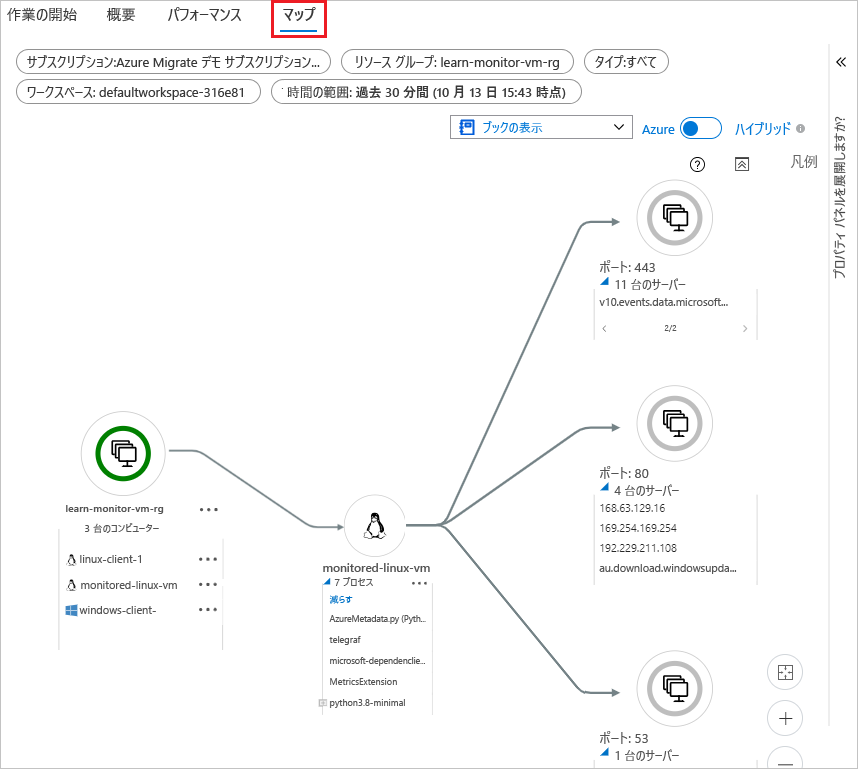Zoom in with the plus button
The width and height of the screenshot is (858, 769).
click(785, 718)
